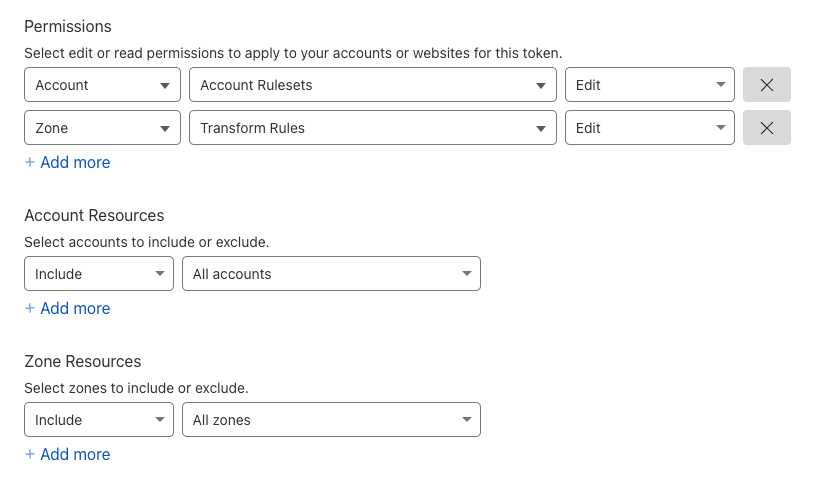The height and width of the screenshot is (481, 814).
Task: Click Add more under Account Resources
Action: pos(67,308)
